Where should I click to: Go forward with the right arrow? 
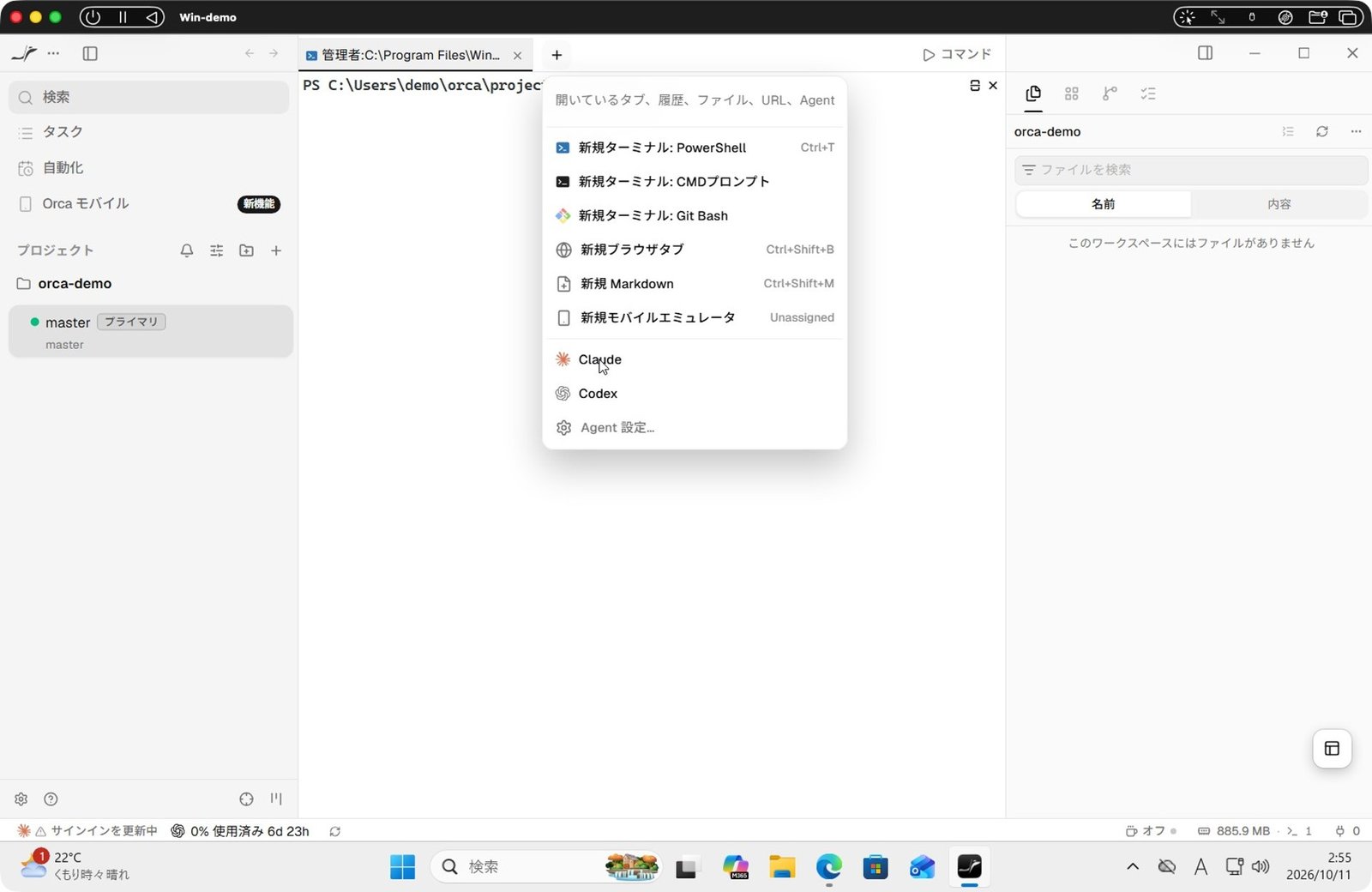274,53
